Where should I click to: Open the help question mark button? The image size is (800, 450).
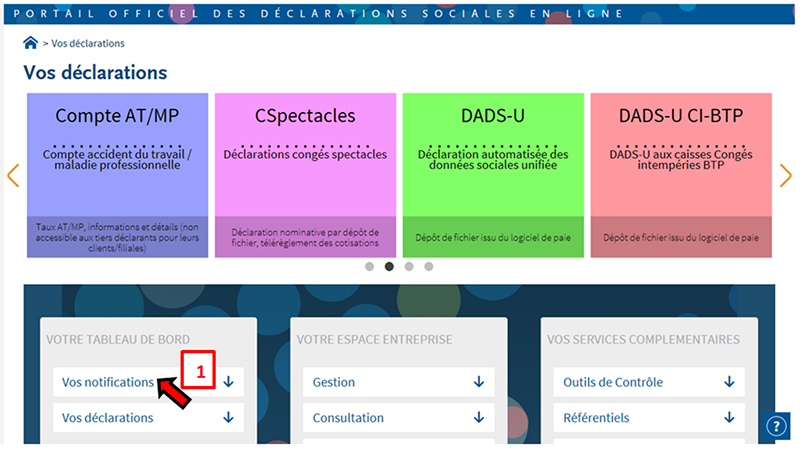click(776, 426)
